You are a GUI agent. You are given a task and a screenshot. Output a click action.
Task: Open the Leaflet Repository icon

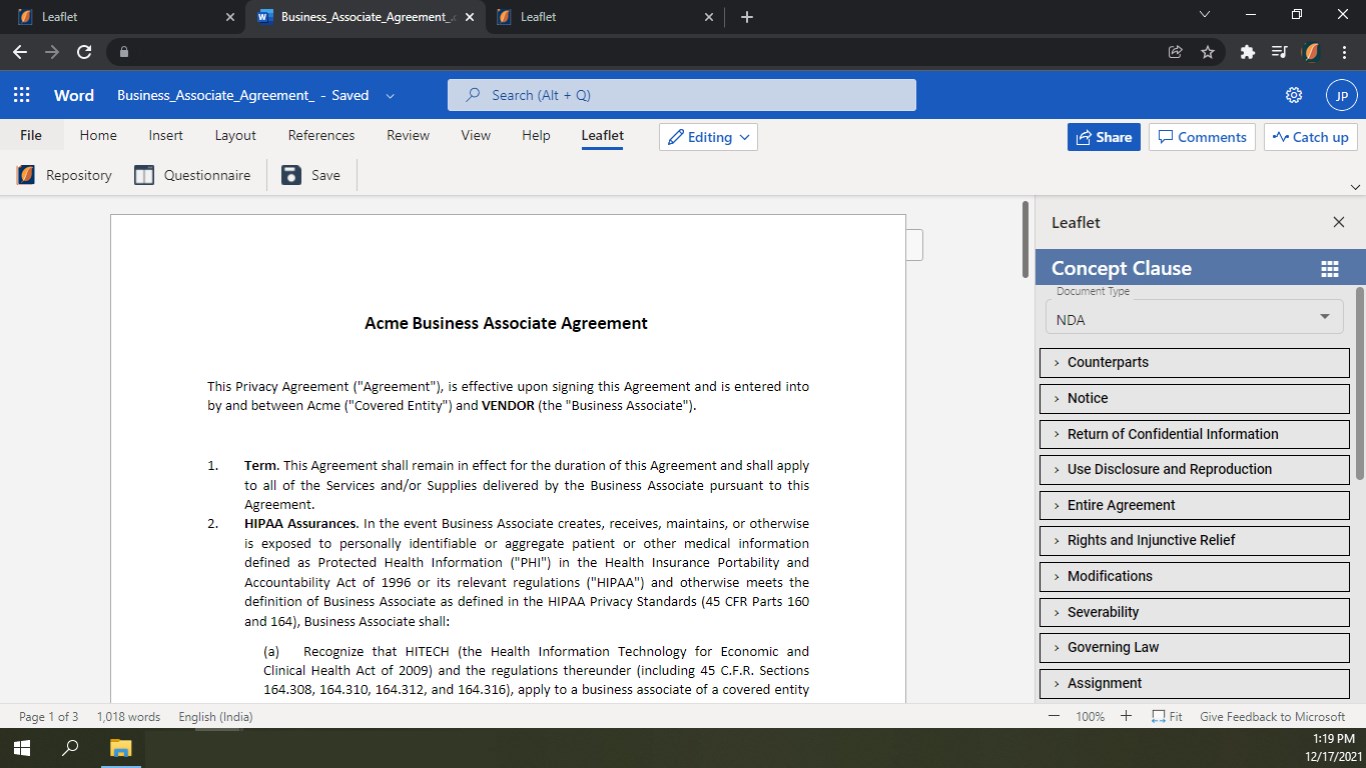pos(26,175)
